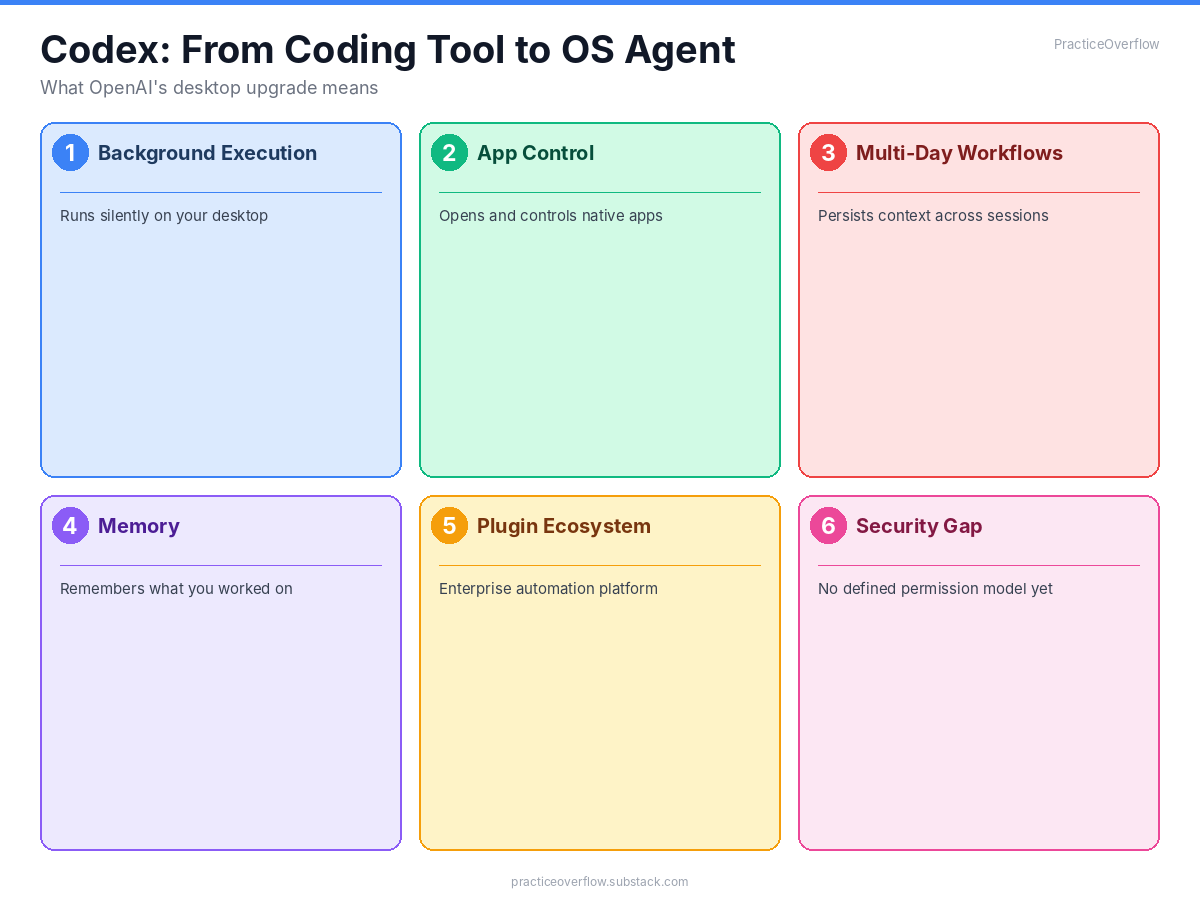Click the red circle 3 badge
1200x900 pixels.
[828, 153]
